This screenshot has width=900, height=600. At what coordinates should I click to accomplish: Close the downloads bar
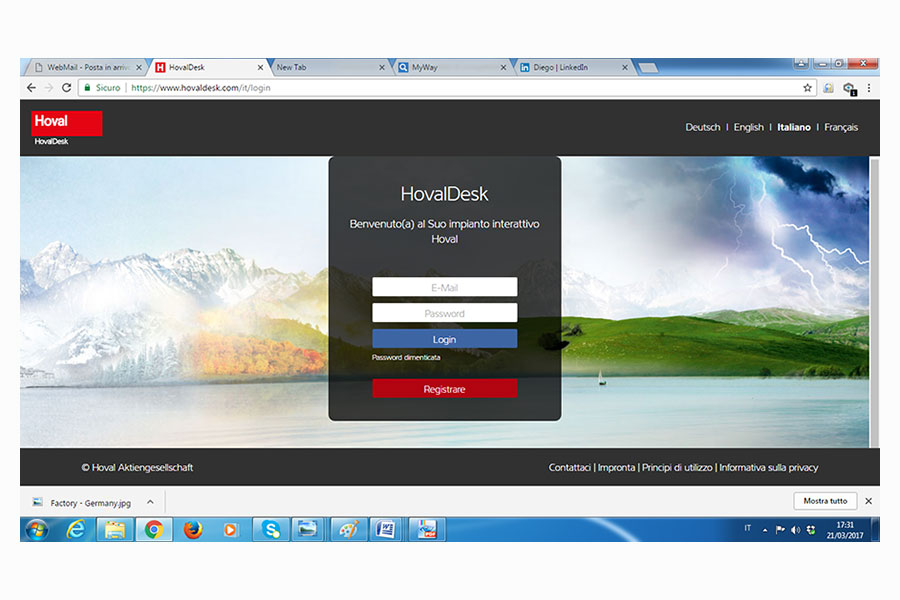(x=868, y=501)
